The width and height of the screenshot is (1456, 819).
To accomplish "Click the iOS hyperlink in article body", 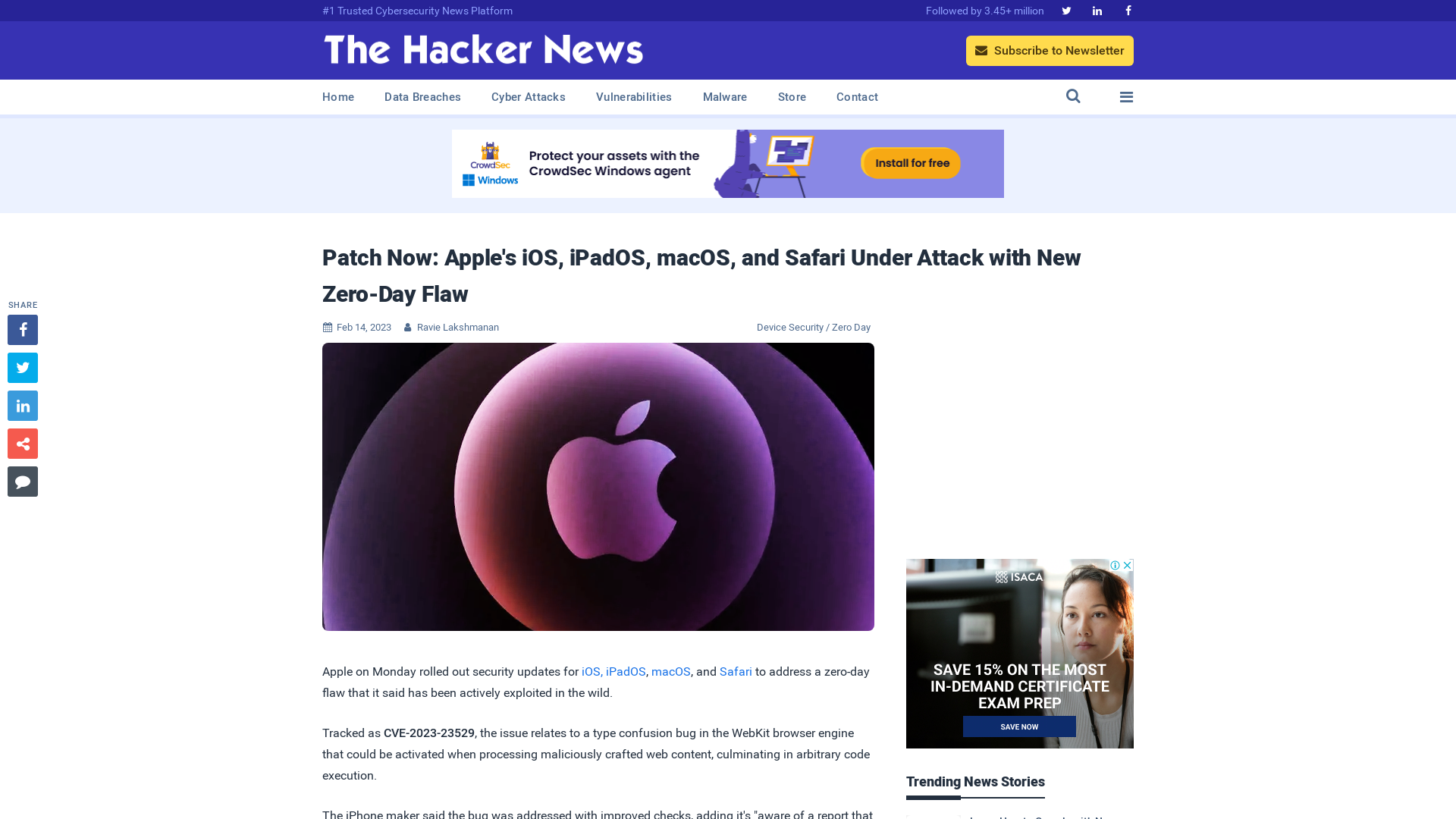I will [x=590, y=671].
